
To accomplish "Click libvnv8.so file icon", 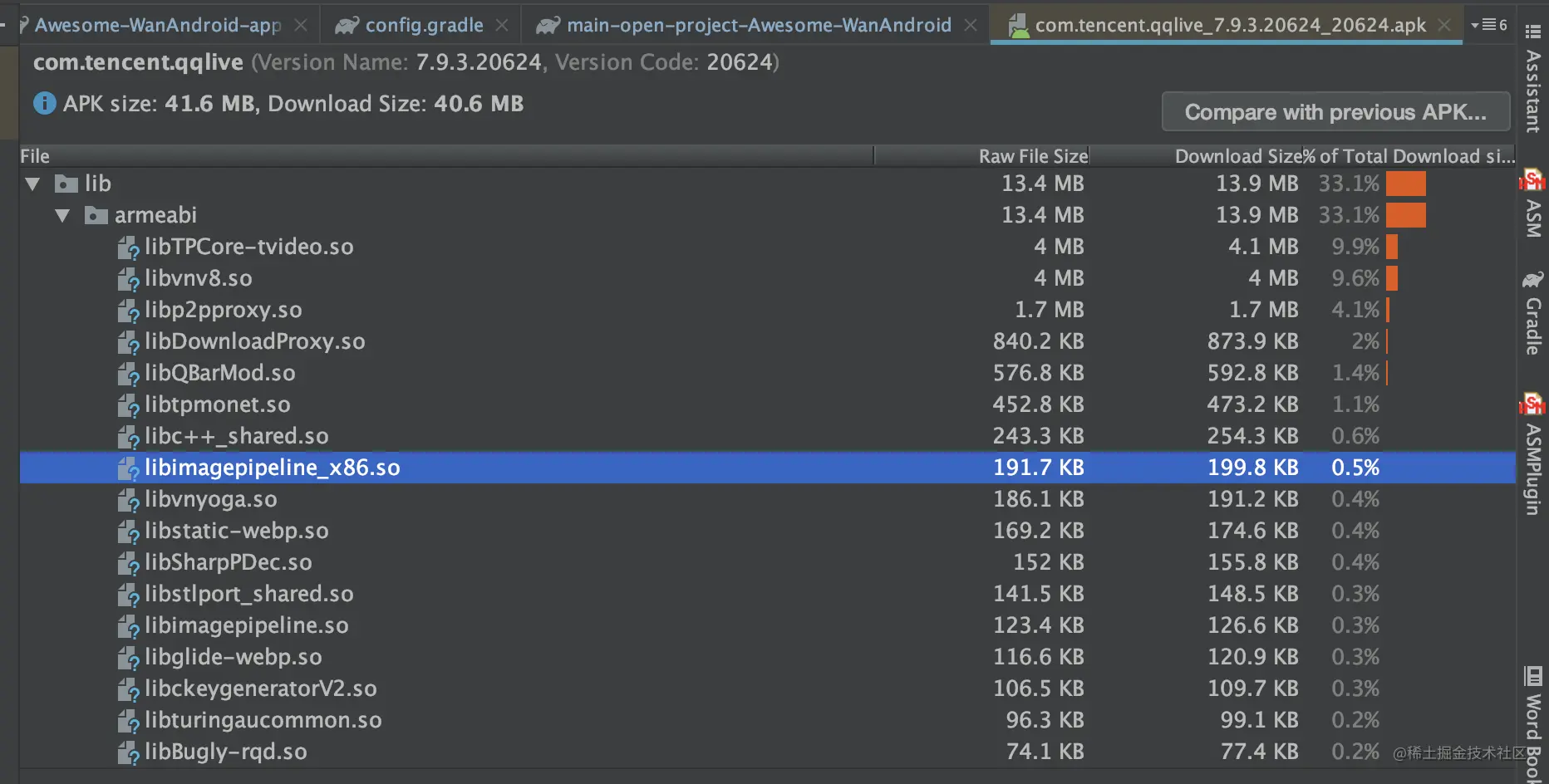I will click(x=128, y=279).
